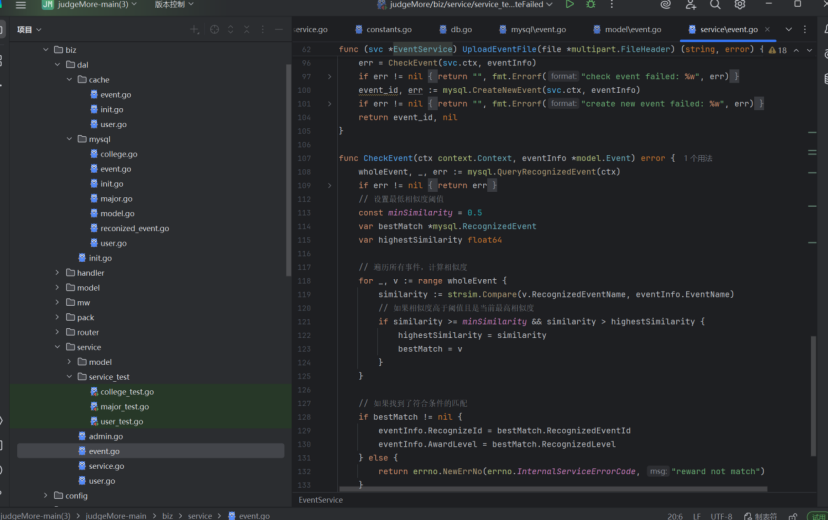Click the add new file plus icon
Screen dimensions: 828x520
coord(195,30)
